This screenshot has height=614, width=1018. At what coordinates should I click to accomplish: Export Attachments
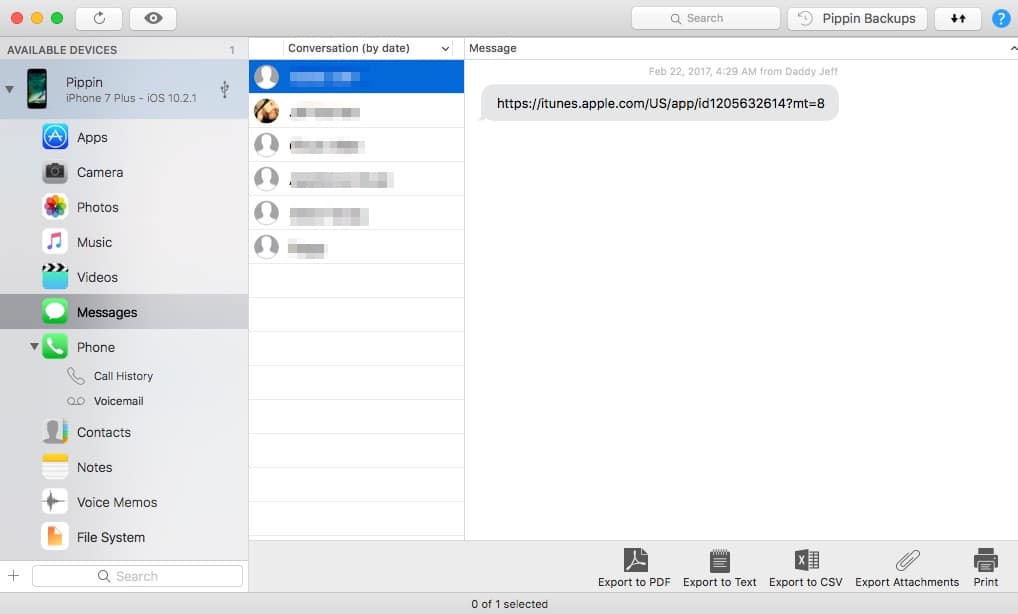click(x=907, y=568)
